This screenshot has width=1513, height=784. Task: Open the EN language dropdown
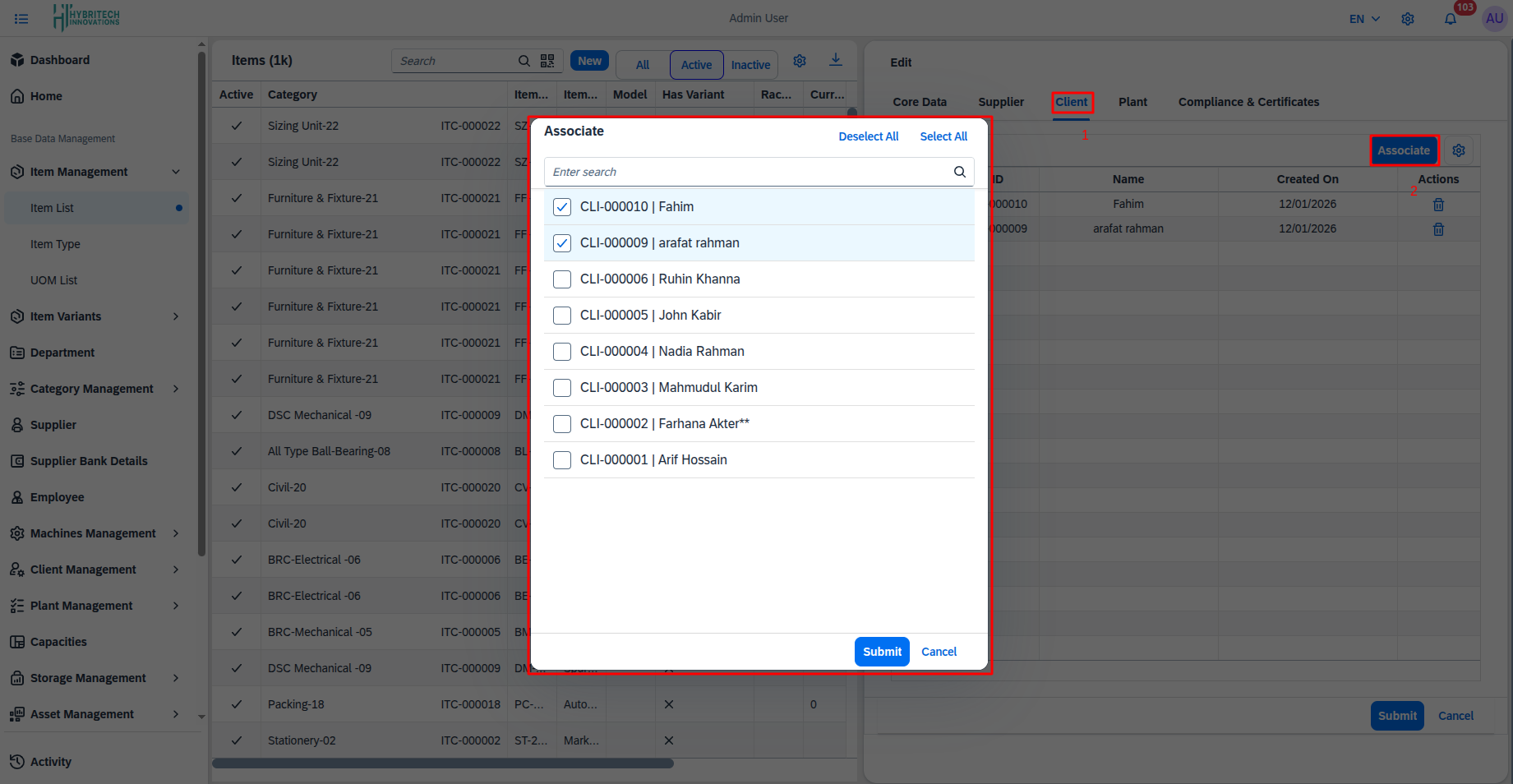pyautogui.click(x=1364, y=19)
